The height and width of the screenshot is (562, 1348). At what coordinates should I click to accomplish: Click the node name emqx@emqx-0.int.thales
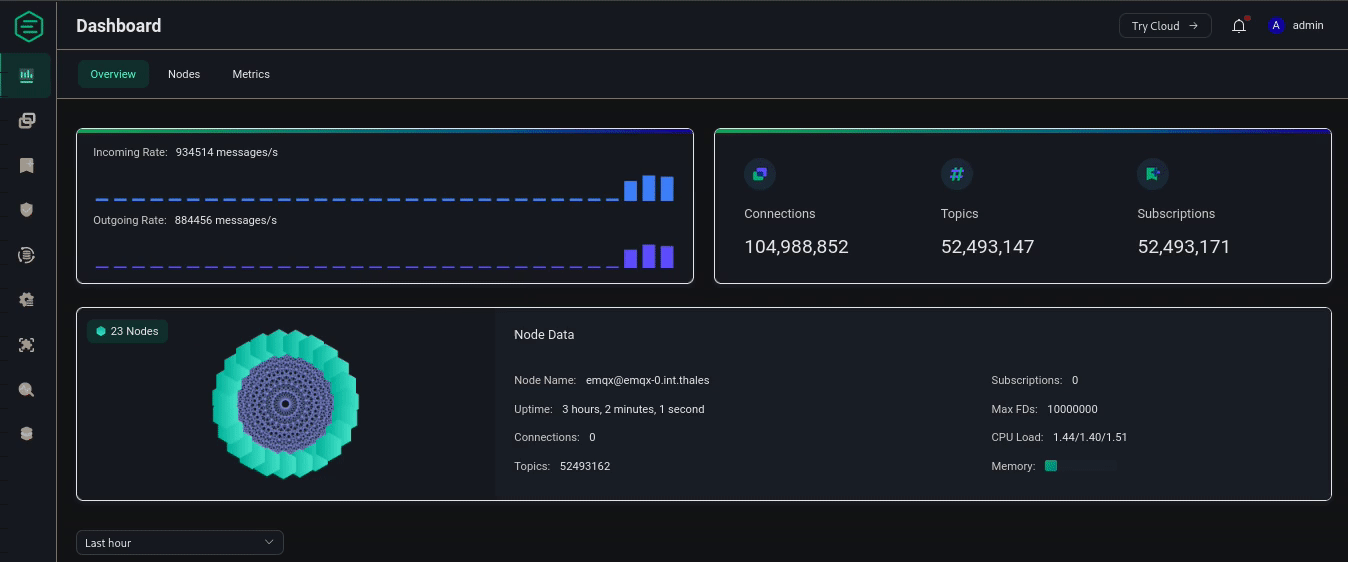tap(648, 380)
